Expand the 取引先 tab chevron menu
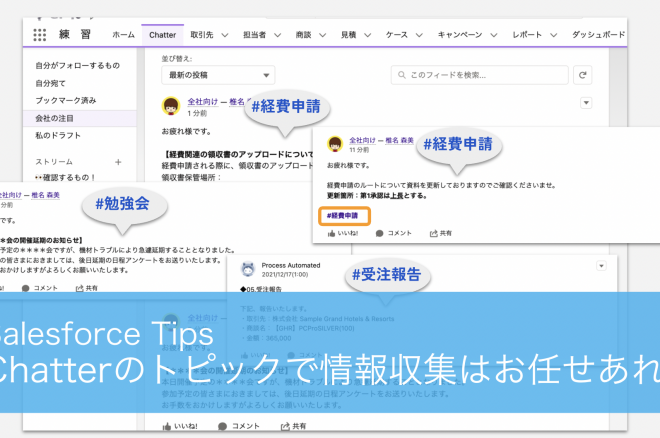Viewport: 660px width, 438px height. tap(225, 35)
